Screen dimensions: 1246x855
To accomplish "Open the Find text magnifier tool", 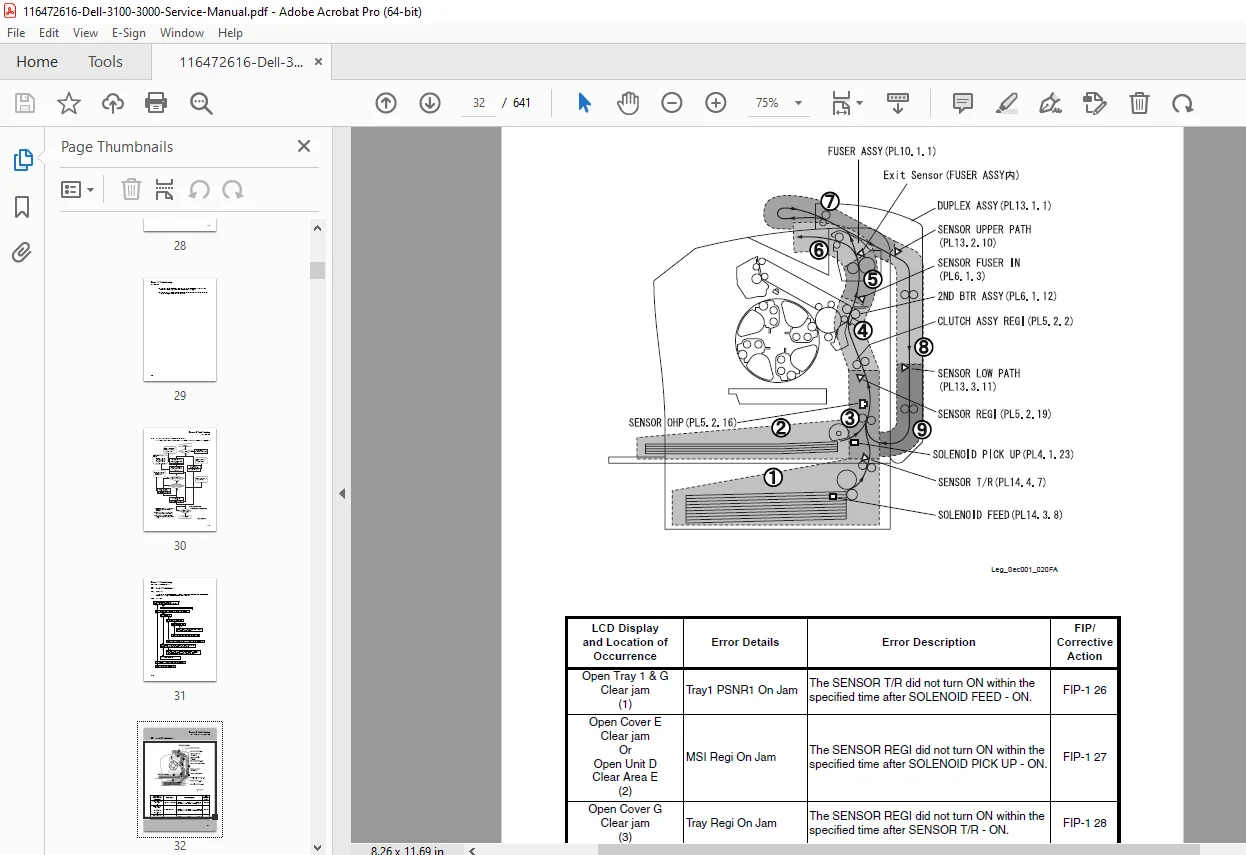I will click(x=201, y=103).
